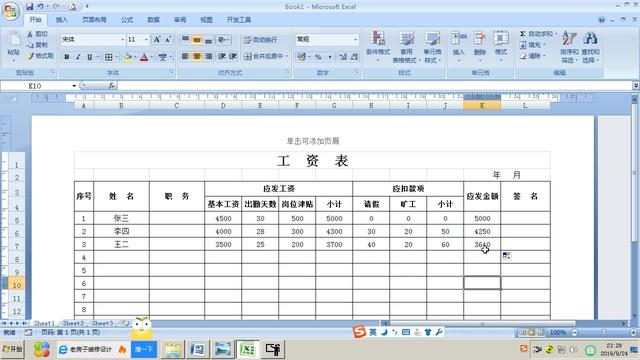Click the Copy icon in clipboard group
This screenshot has height=360, width=640.
30,45
